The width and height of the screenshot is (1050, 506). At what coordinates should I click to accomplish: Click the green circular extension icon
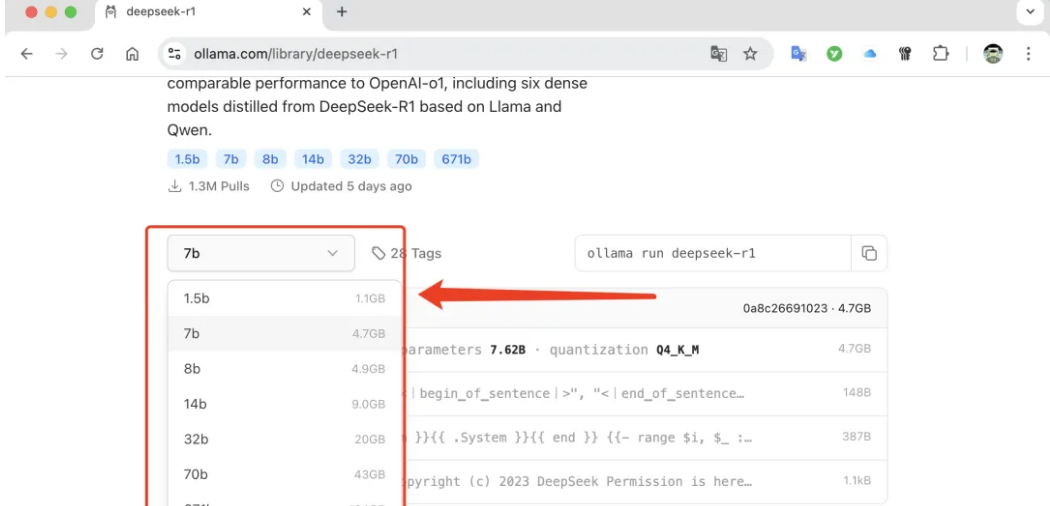coord(834,54)
